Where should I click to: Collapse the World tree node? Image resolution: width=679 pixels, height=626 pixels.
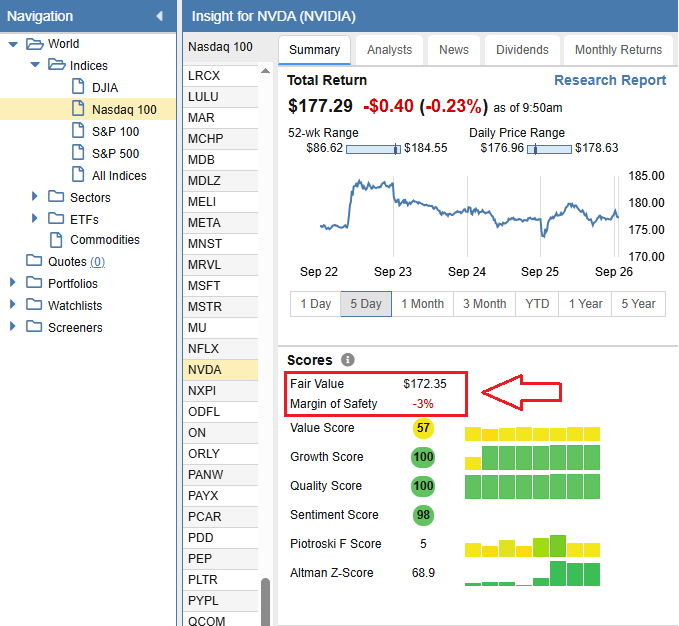click(13, 44)
